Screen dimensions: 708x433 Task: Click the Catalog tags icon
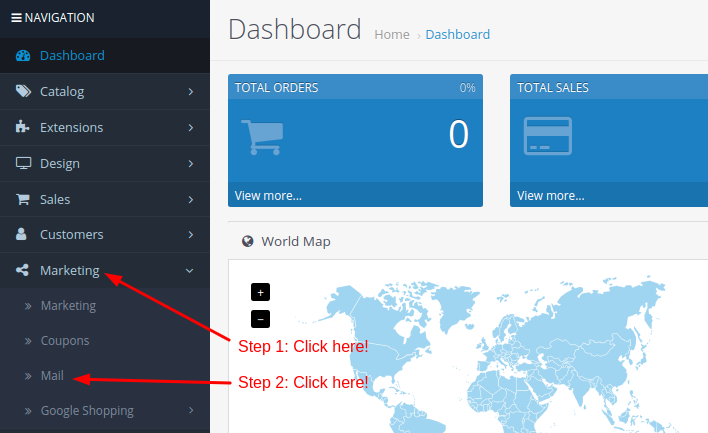click(x=23, y=91)
